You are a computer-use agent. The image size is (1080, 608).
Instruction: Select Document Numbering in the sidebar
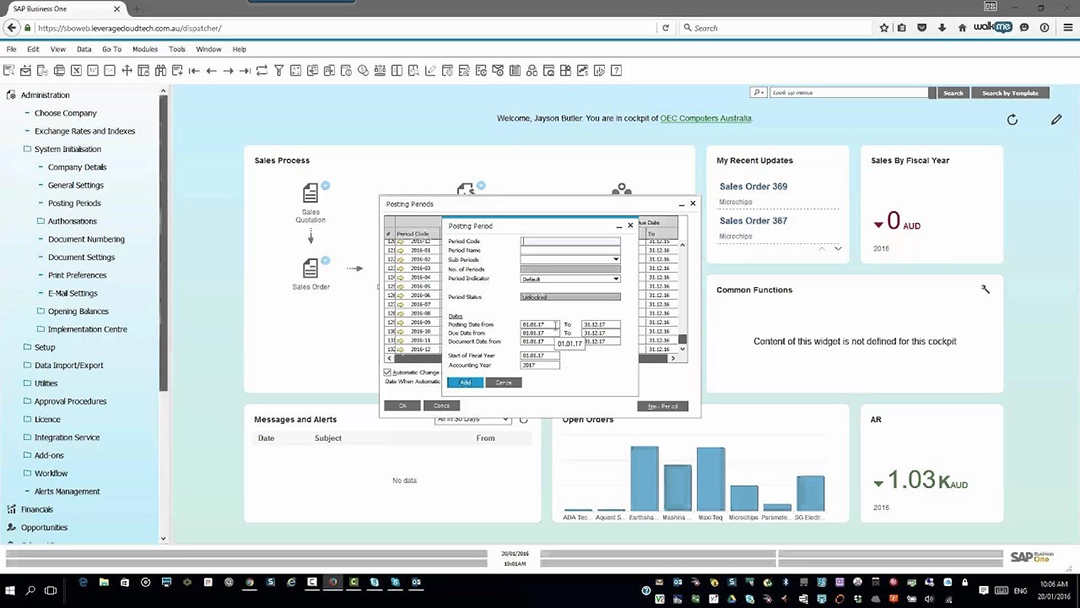(x=86, y=239)
